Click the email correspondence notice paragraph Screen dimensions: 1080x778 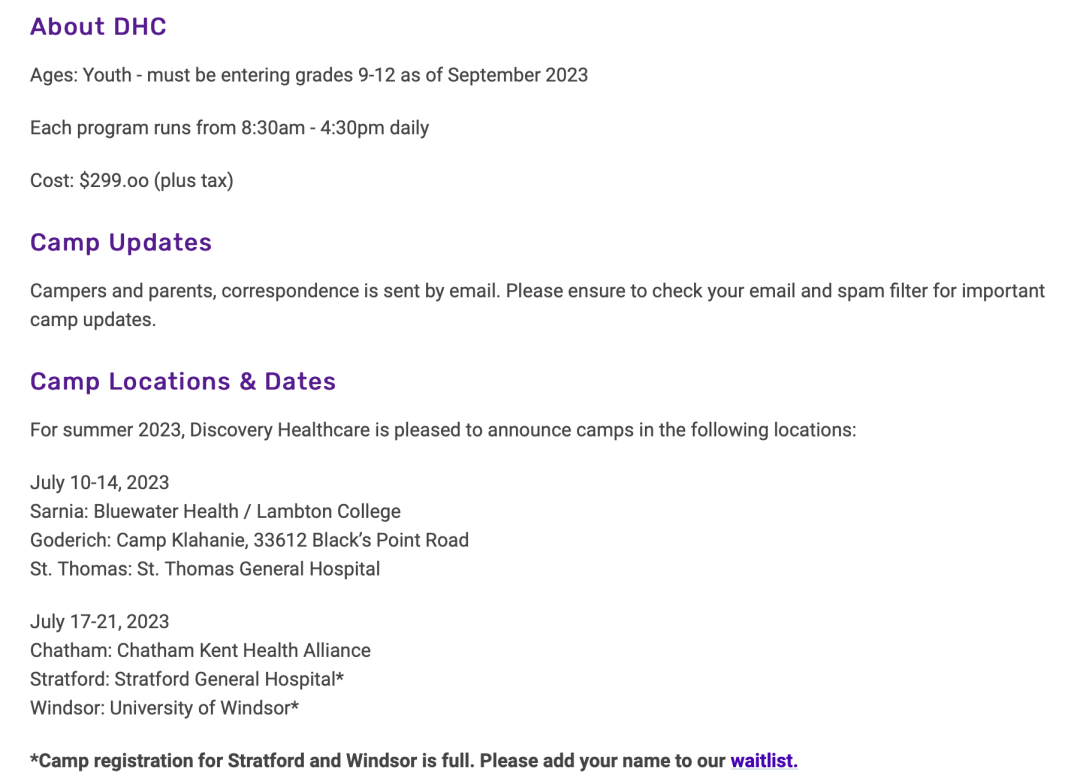pos(537,306)
